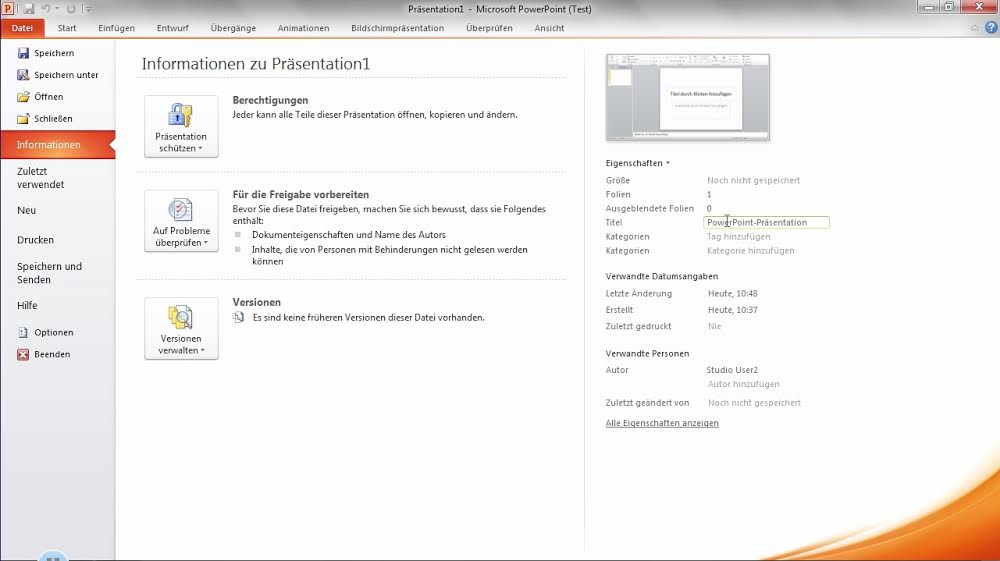Screen dimensions: 1000x561
Task: Click the Verwandte Datumsangaben heading
Action: [x=662, y=276]
